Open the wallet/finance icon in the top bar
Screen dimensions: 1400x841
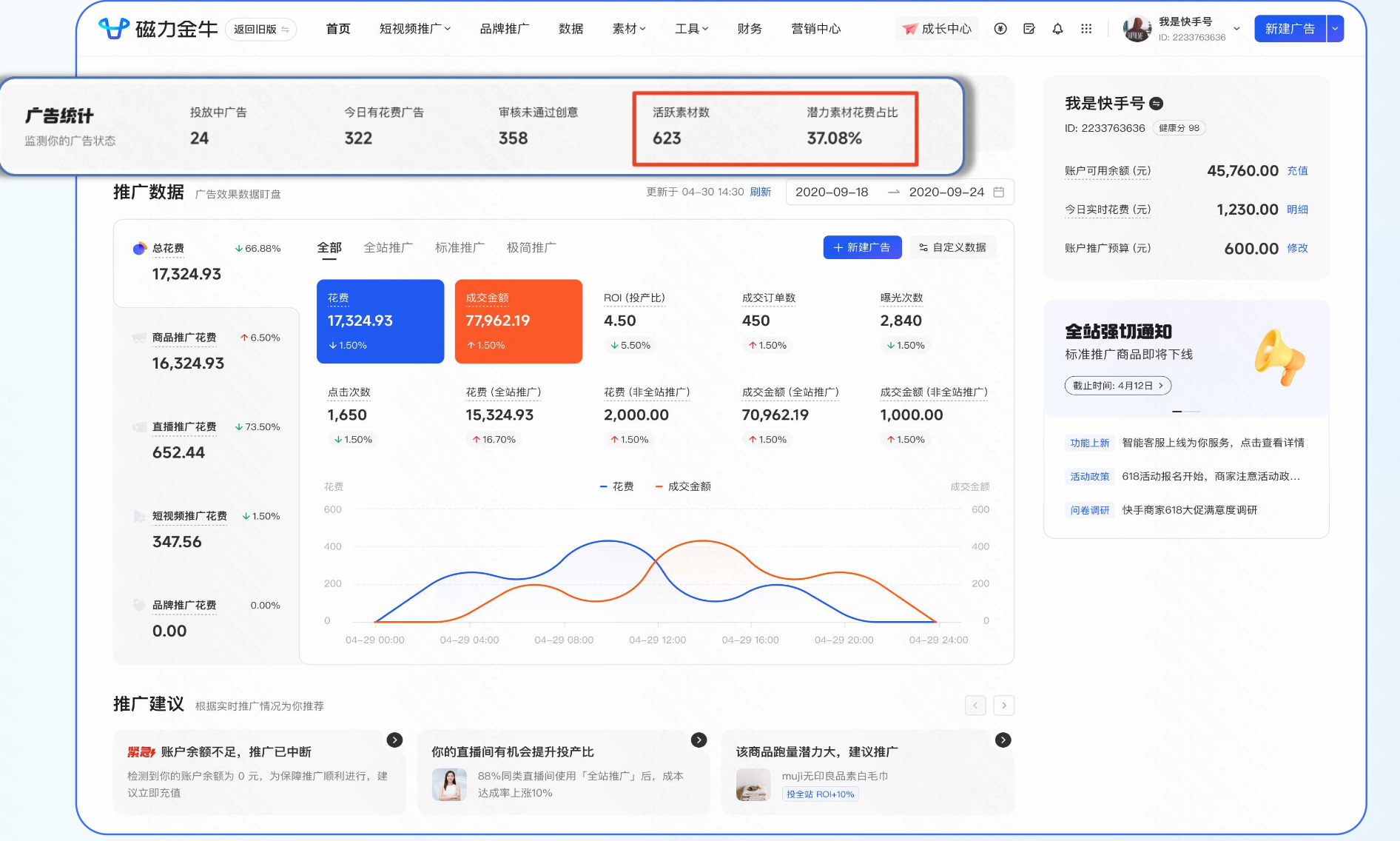tap(1001, 29)
